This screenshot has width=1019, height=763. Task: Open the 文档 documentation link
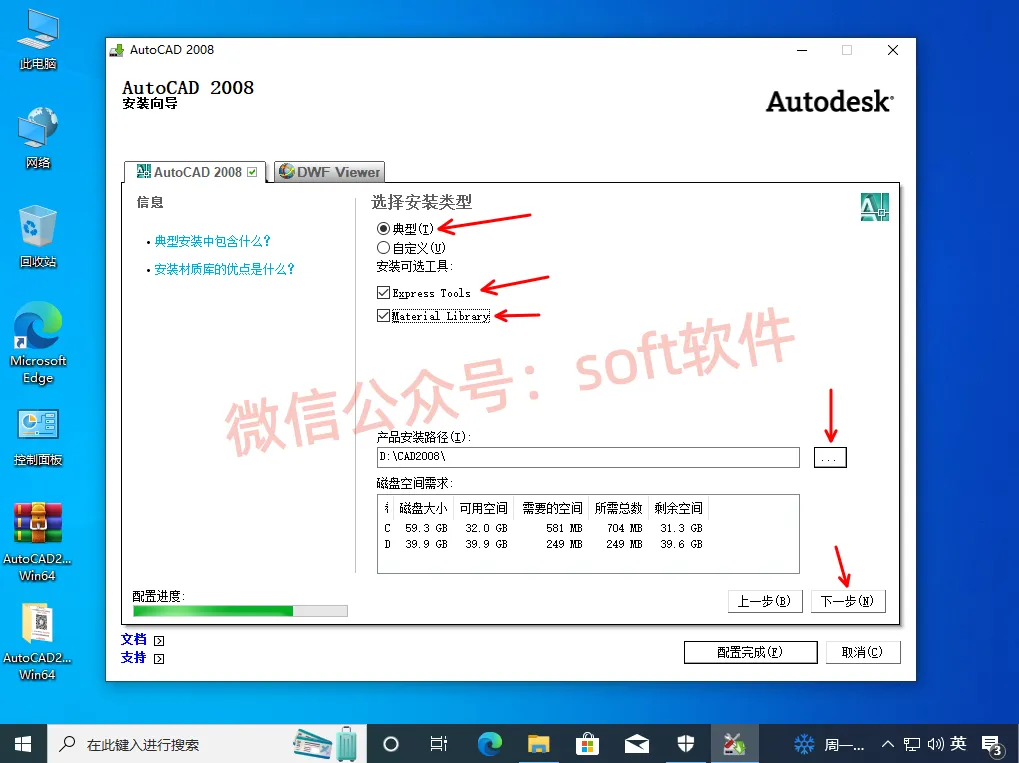point(134,640)
